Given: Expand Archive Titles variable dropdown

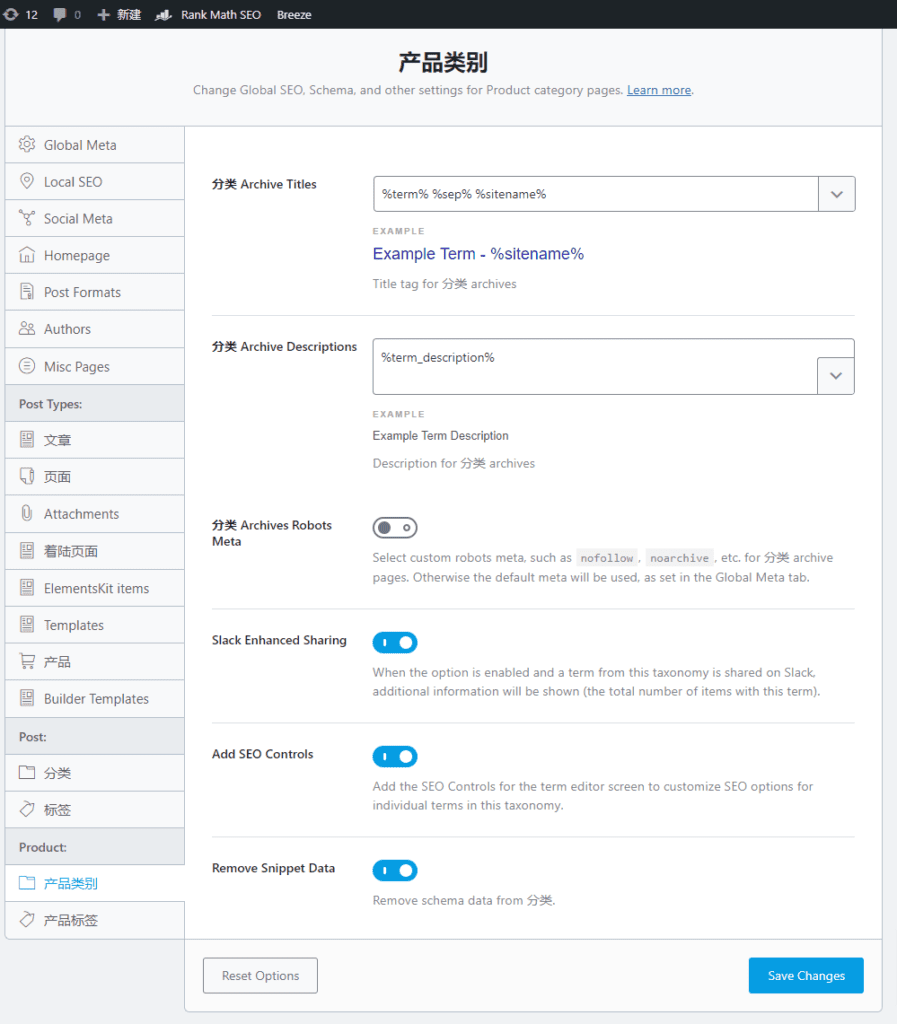Looking at the screenshot, I should point(836,194).
